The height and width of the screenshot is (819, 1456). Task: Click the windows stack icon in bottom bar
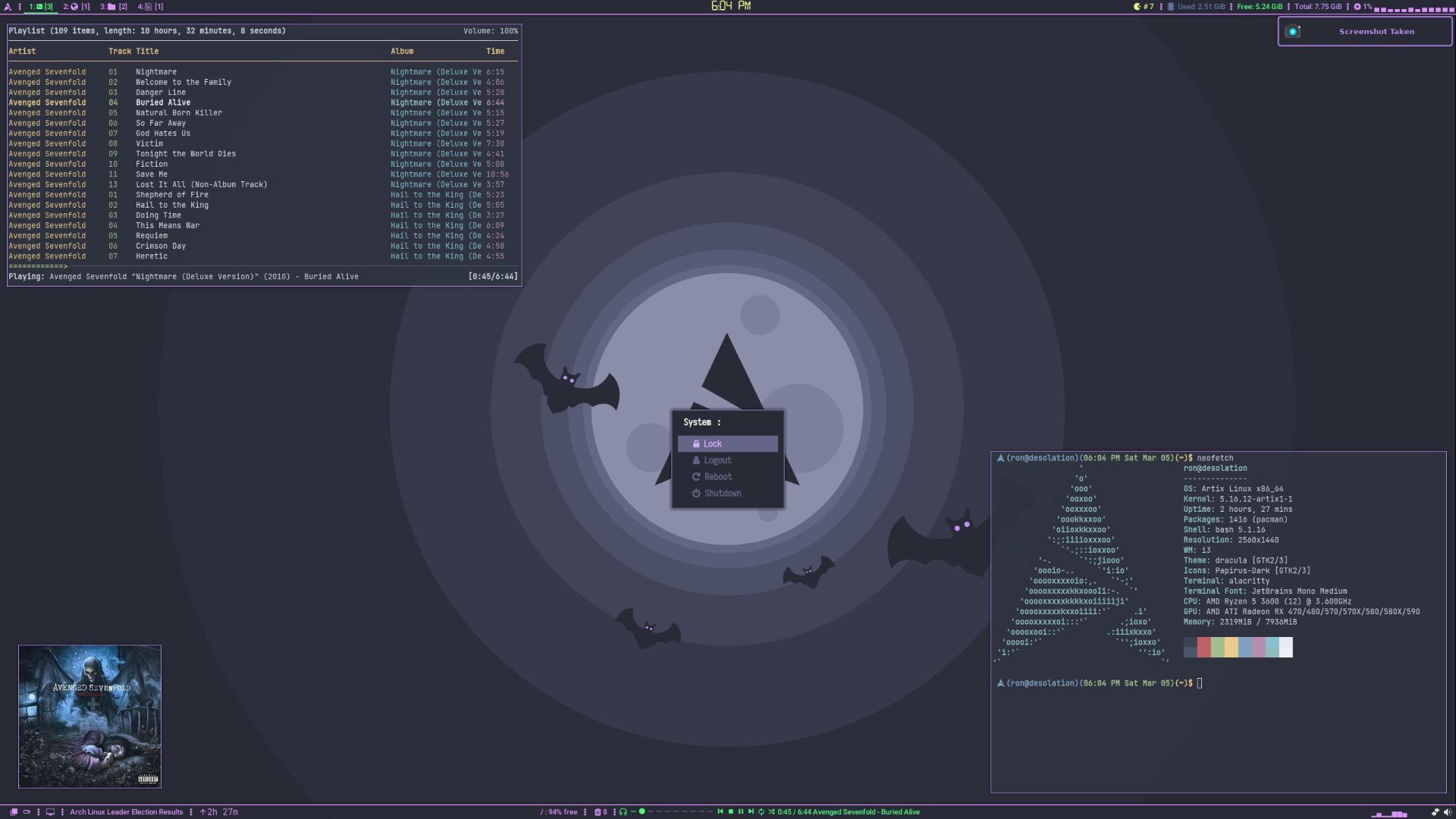[13, 812]
